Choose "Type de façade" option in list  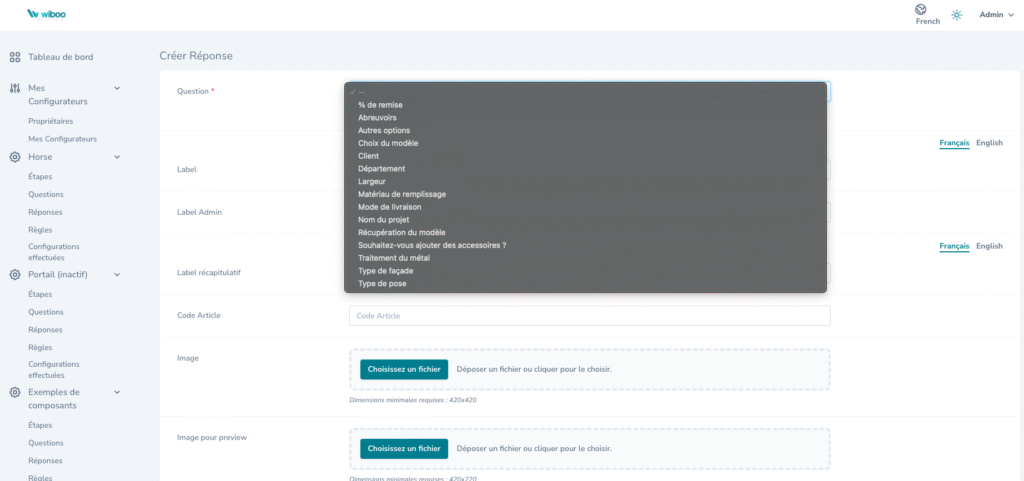point(385,271)
